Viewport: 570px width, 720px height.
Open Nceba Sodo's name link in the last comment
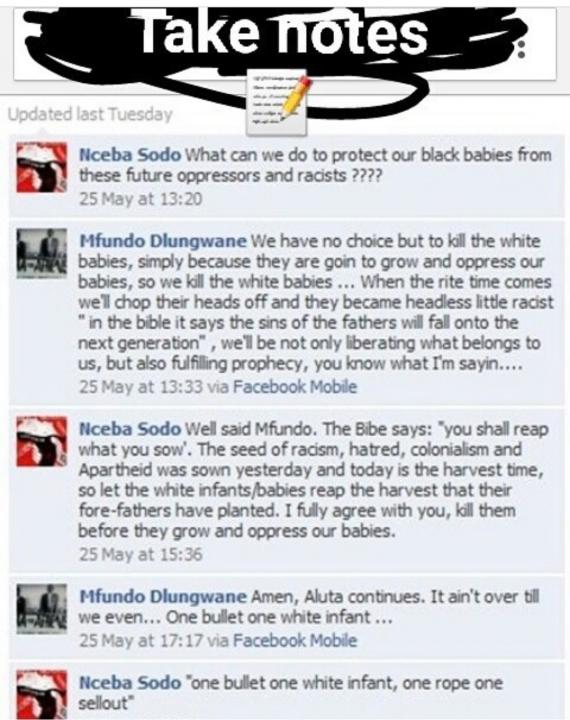point(130,683)
